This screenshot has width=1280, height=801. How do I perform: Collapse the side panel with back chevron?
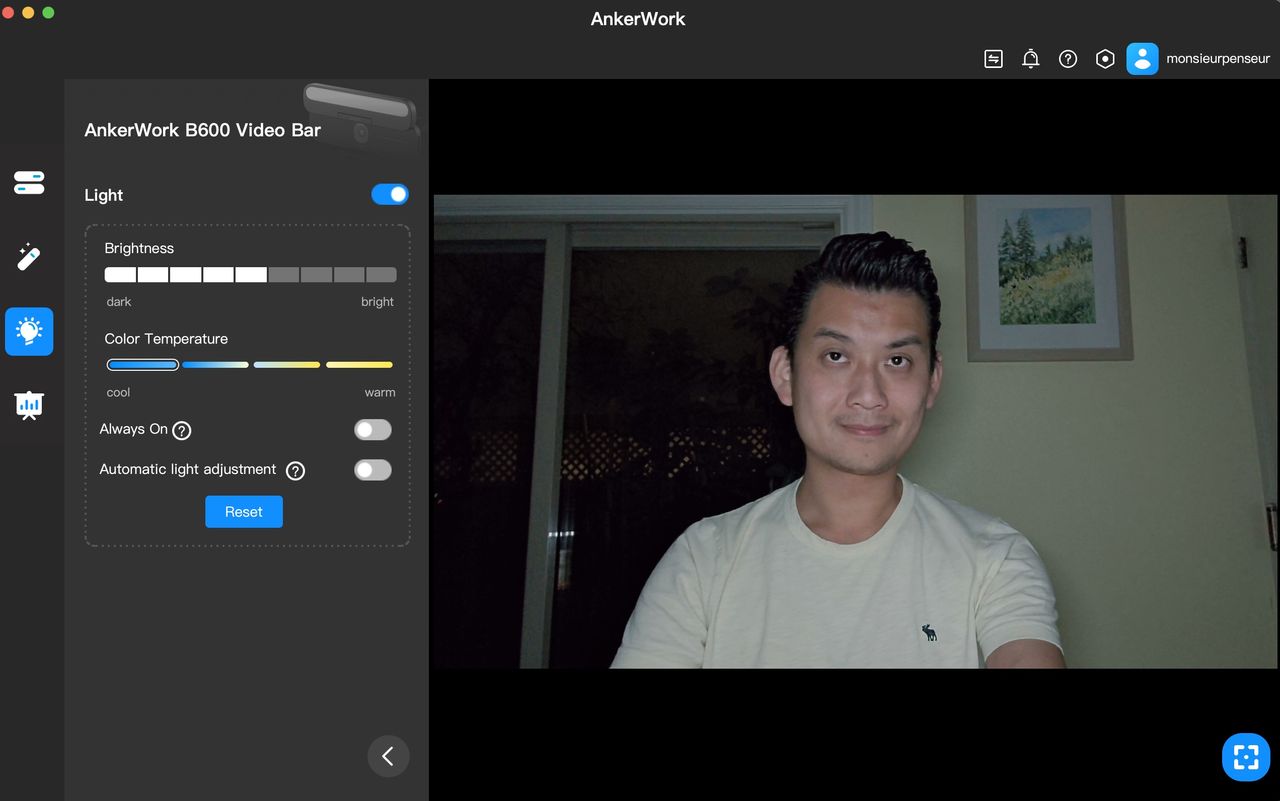pos(388,756)
